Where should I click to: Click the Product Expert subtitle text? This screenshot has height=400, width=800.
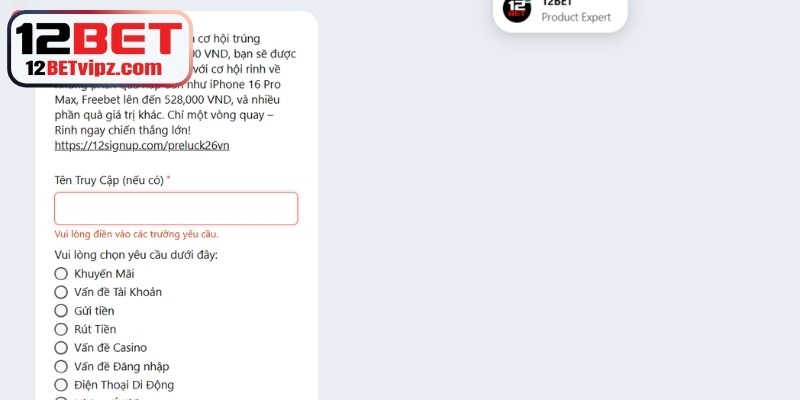[576, 17]
